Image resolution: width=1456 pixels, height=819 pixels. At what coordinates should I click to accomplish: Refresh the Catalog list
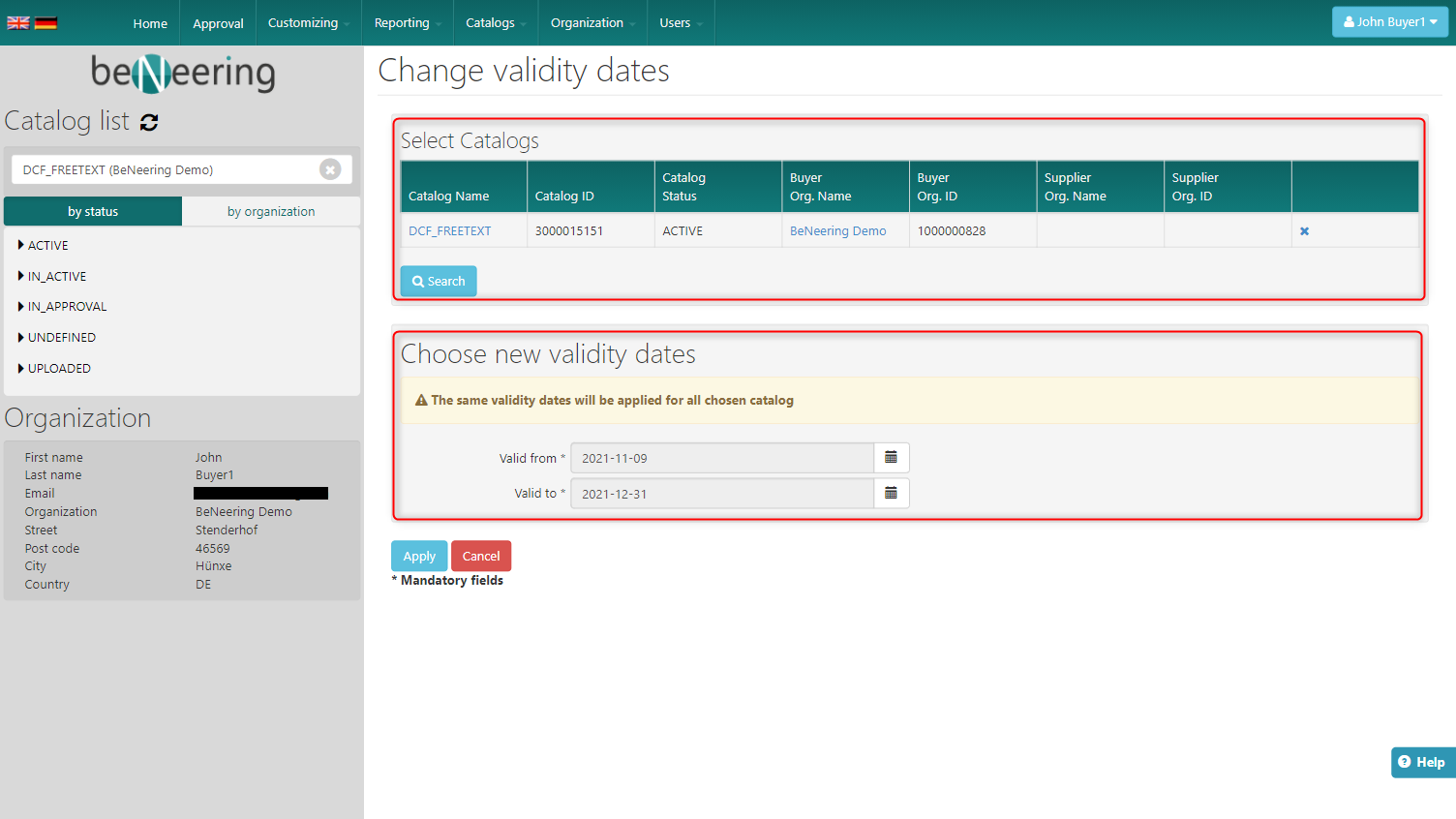pyautogui.click(x=149, y=122)
